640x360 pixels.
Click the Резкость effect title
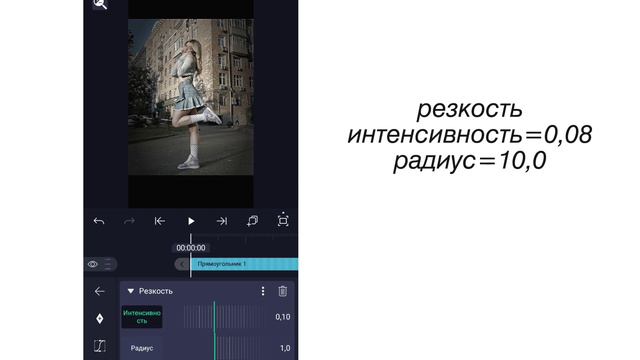(x=156, y=291)
